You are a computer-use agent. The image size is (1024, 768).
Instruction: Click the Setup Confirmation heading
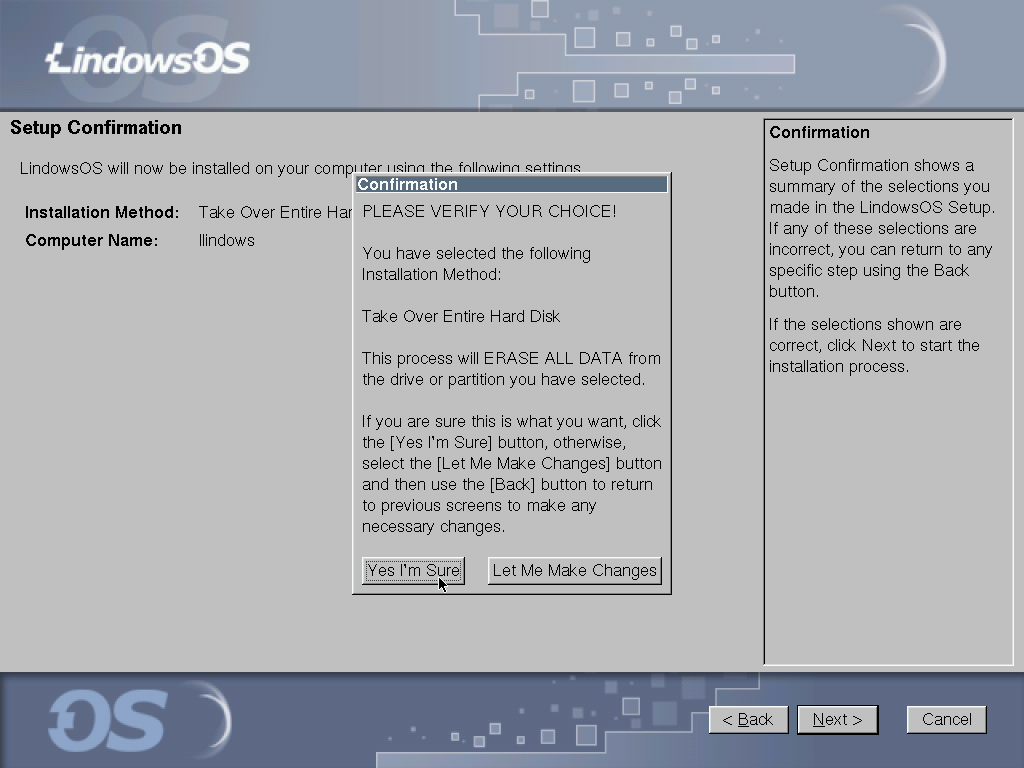tap(96, 127)
